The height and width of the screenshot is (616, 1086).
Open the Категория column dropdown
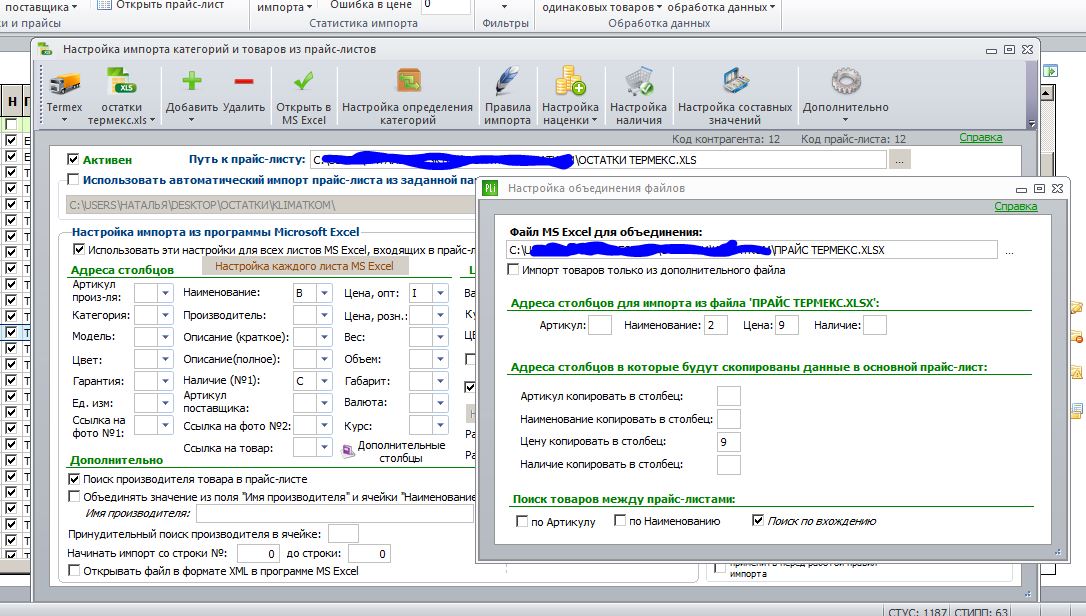165,315
